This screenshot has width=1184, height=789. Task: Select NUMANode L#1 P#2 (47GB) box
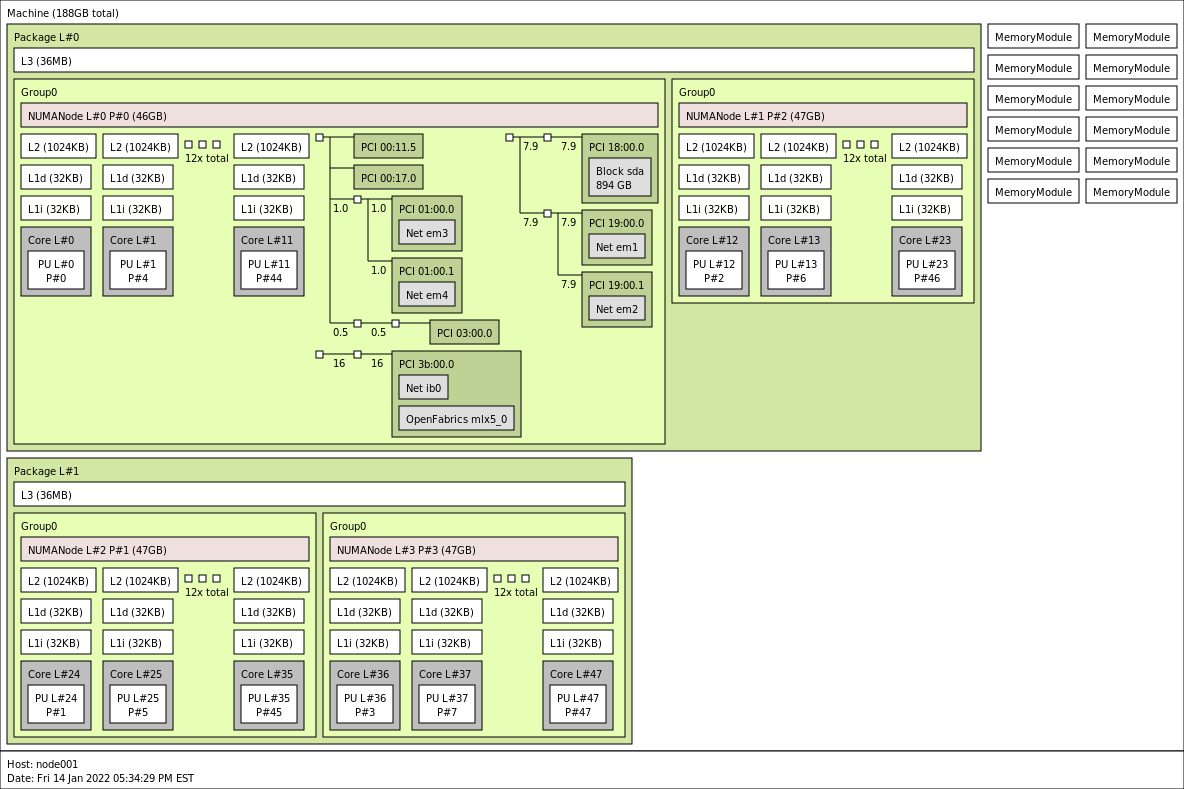pyautogui.click(x=823, y=116)
